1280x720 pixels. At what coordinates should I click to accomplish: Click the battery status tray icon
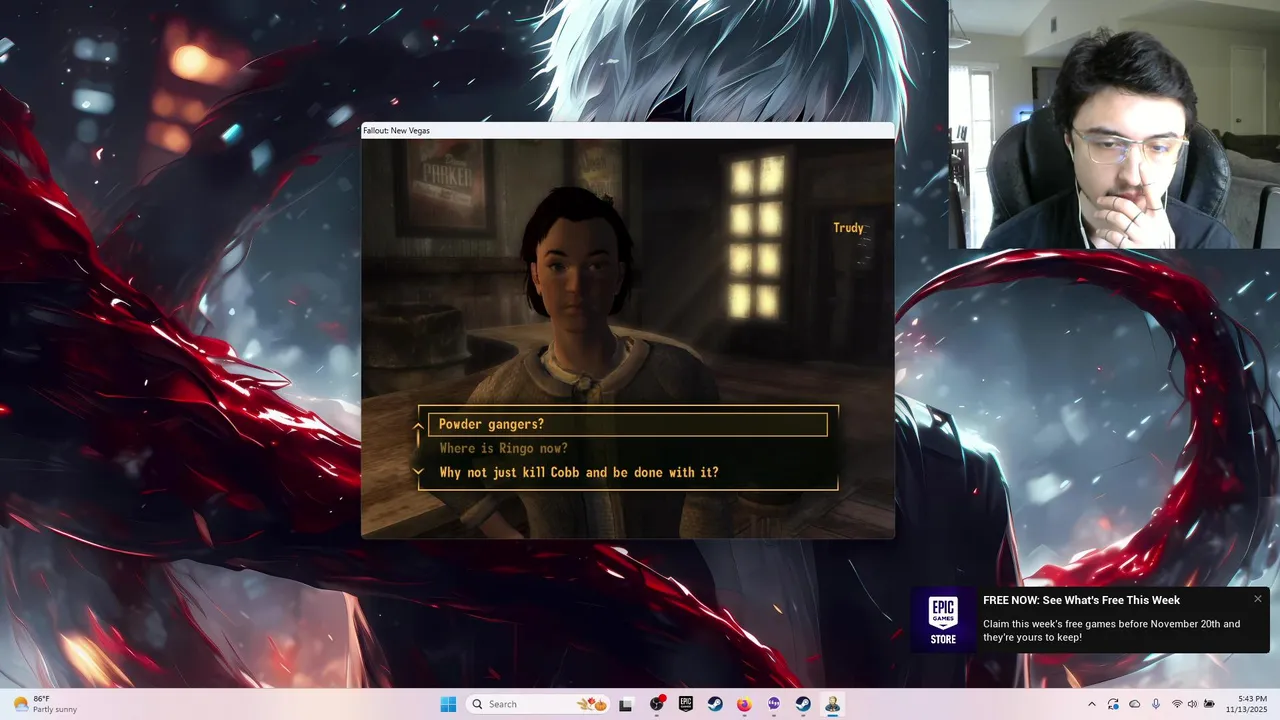click(1209, 704)
